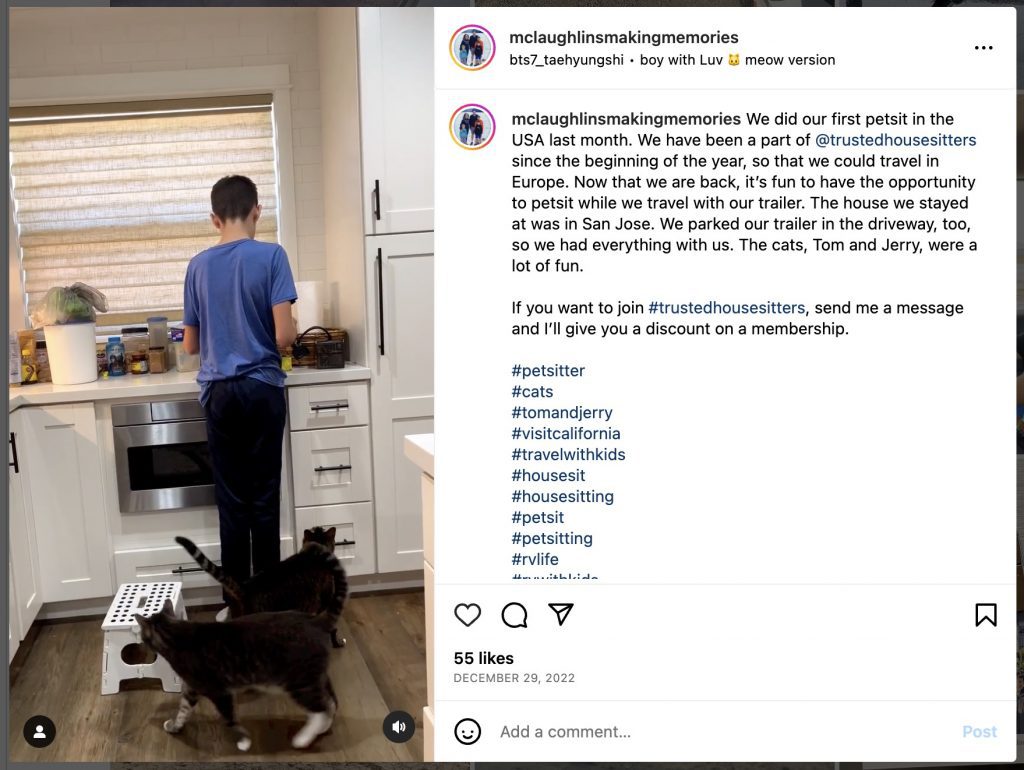Open the three-dot more options menu
The height and width of the screenshot is (770, 1024).
[984, 48]
